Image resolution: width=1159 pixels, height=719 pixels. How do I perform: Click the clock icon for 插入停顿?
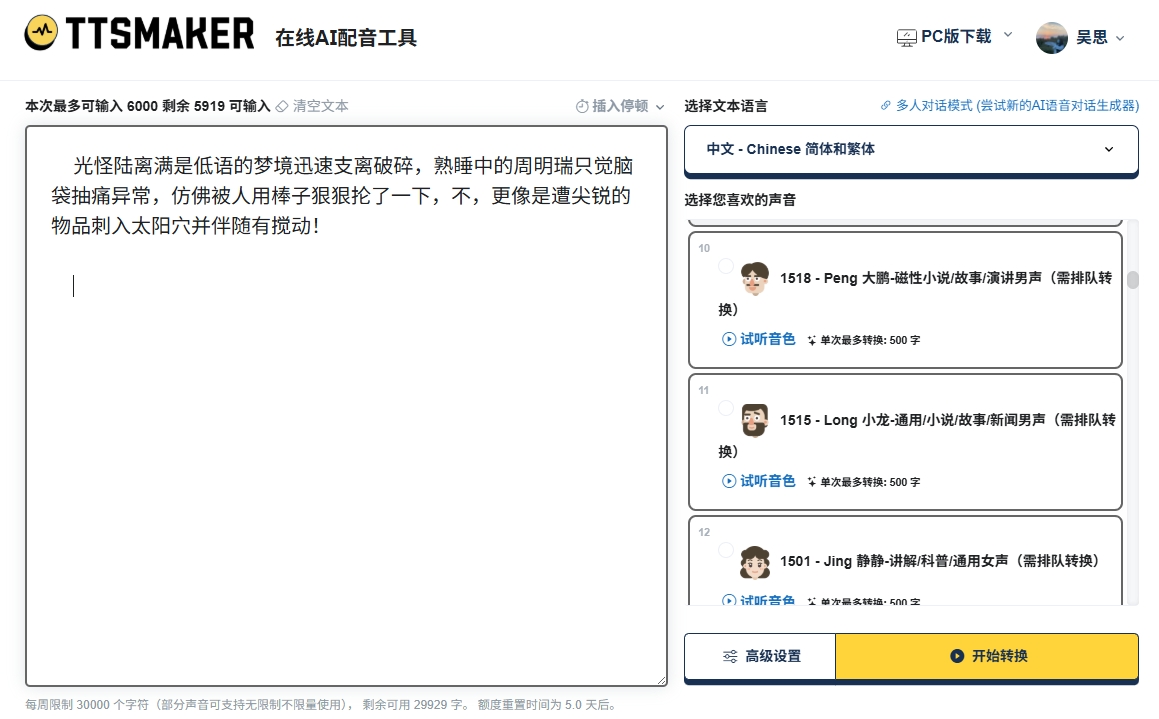point(582,106)
